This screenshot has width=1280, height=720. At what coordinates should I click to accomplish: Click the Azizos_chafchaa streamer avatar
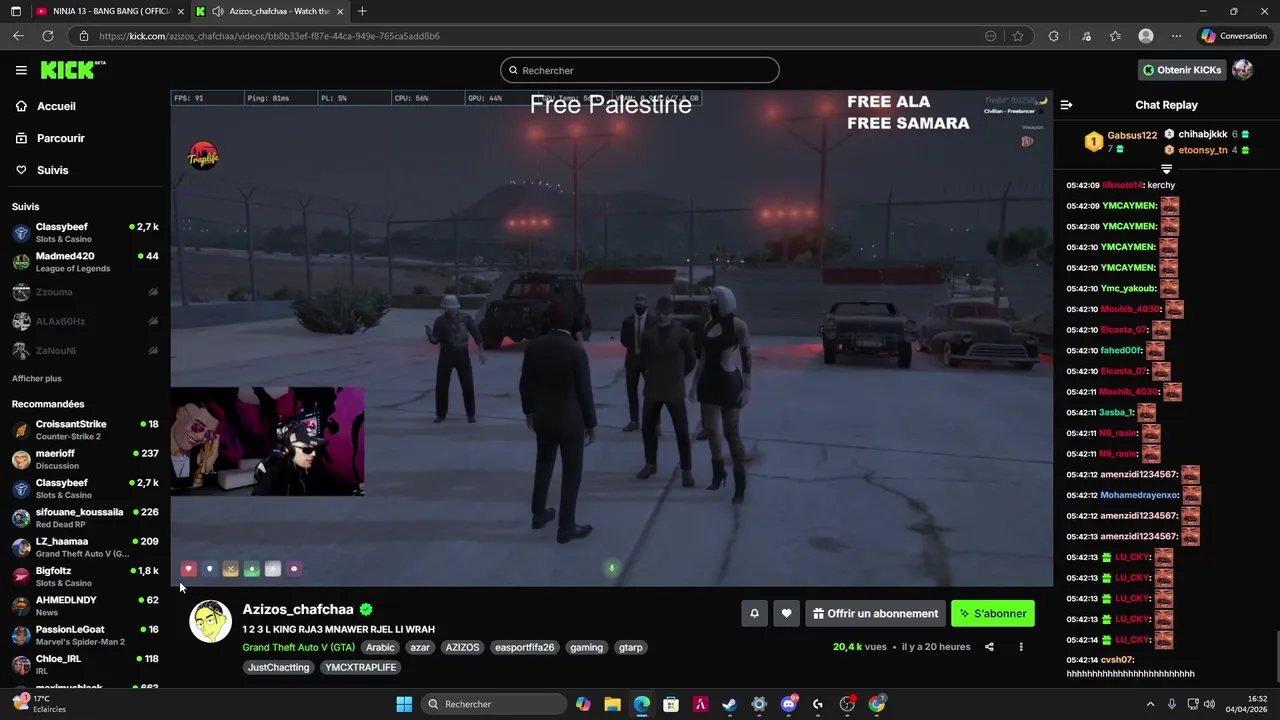[210, 622]
